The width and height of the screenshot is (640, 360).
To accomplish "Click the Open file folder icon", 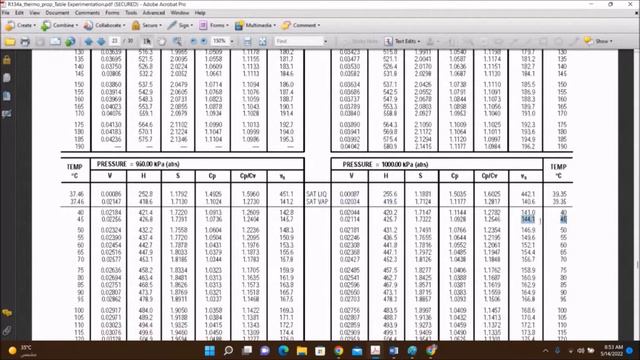I will point(10,41).
